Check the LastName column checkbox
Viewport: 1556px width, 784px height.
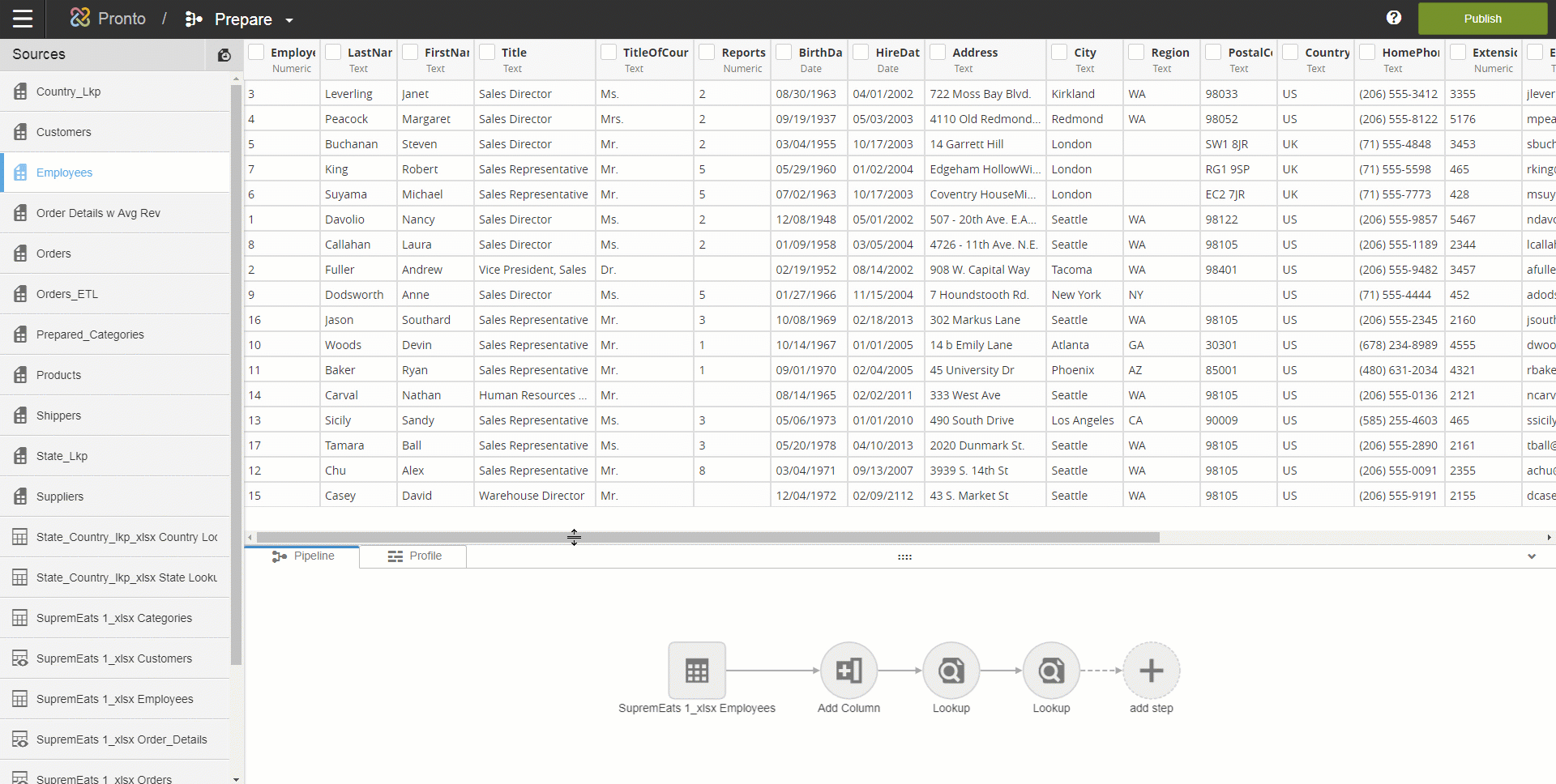click(333, 52)
